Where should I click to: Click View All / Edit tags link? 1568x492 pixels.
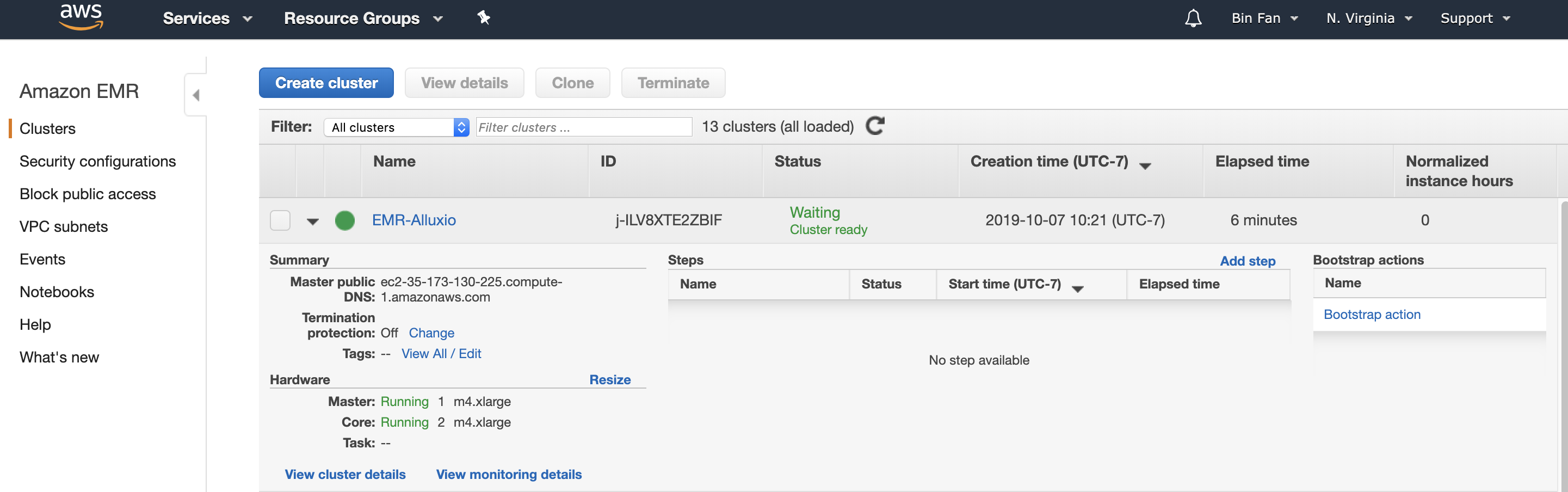click(441, 354)
